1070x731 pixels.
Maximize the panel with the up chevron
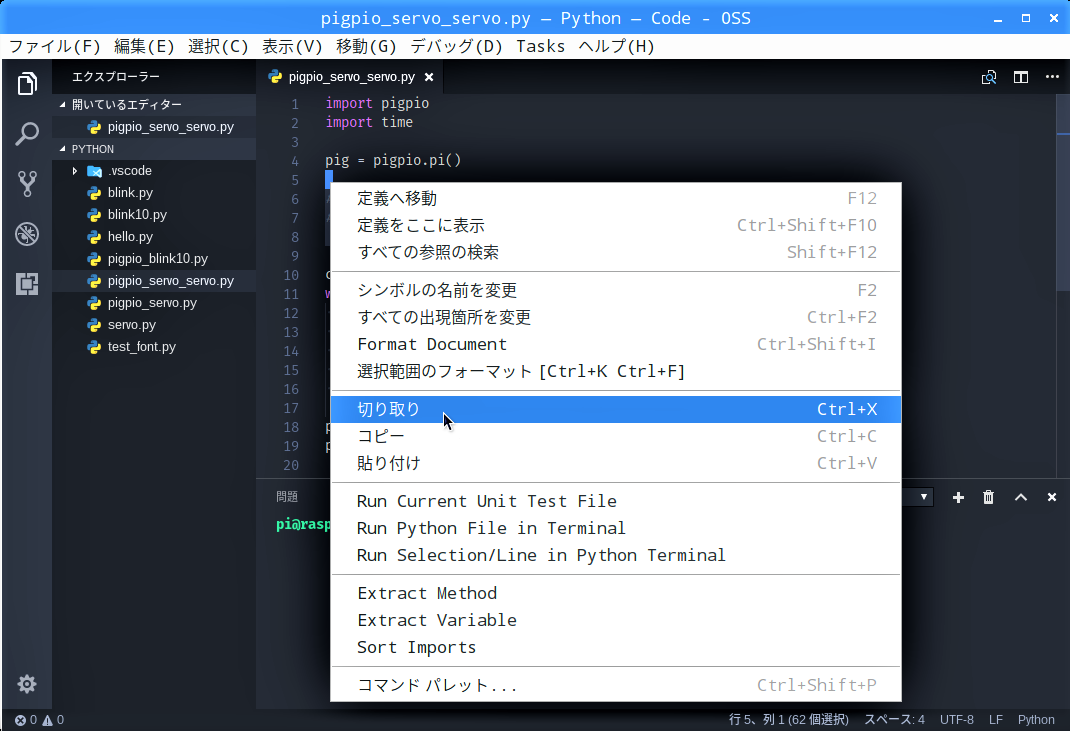click(1021, 498)
